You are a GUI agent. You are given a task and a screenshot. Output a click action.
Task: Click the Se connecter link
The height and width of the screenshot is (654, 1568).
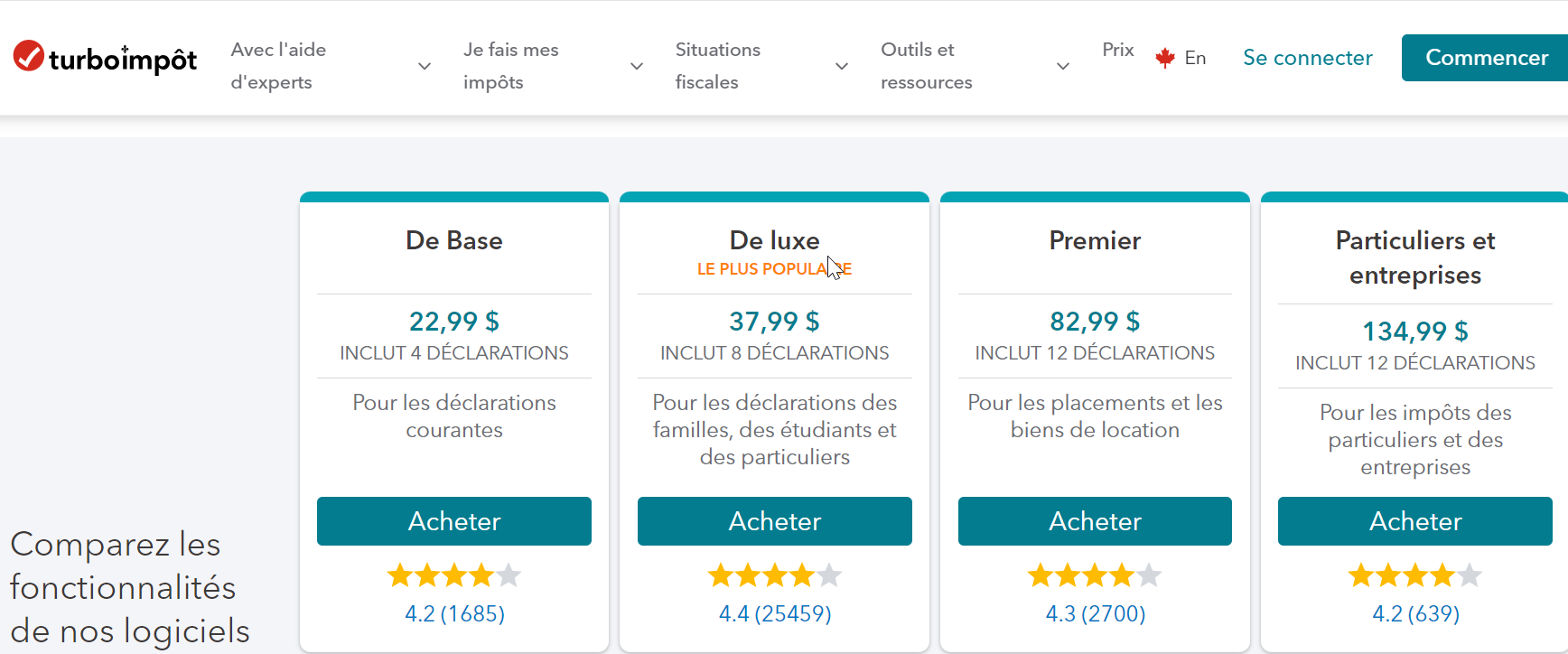pyautogui.click(x=1307, y=58)
